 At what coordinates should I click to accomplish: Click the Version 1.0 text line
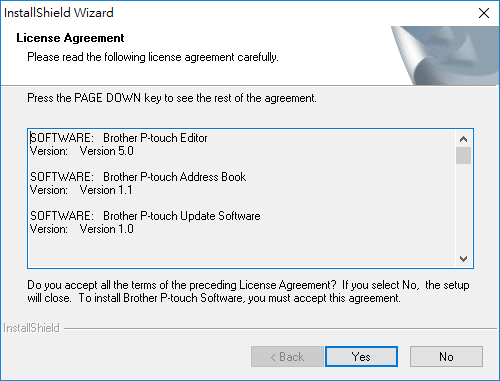[82, 229]
